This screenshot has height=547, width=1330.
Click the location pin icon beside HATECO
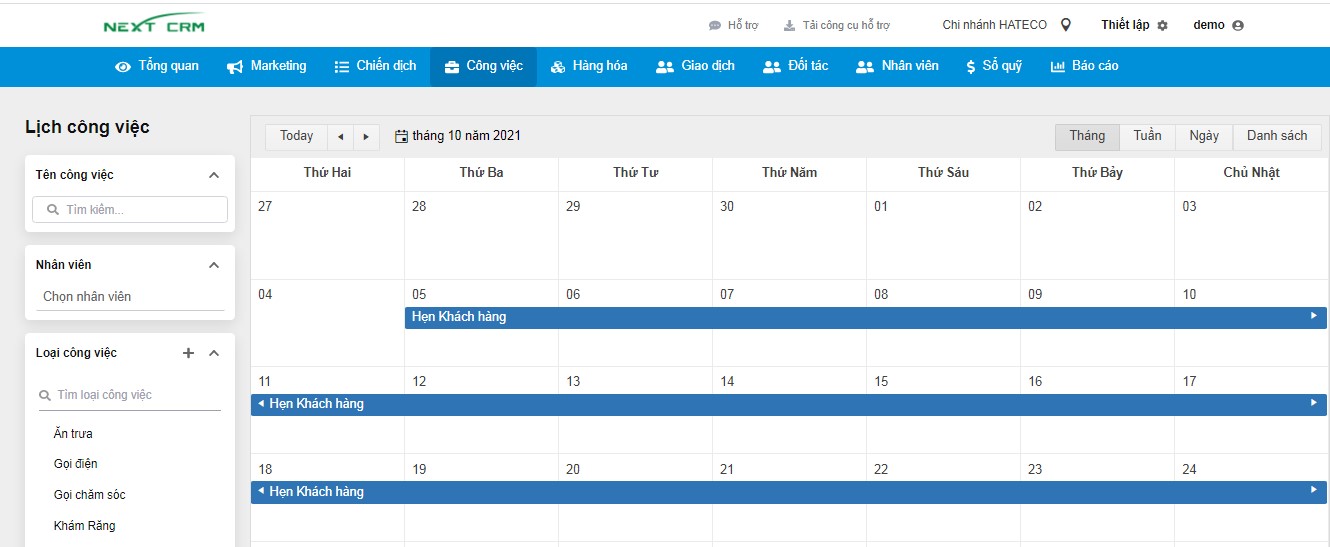click(x=1066, y=25)
